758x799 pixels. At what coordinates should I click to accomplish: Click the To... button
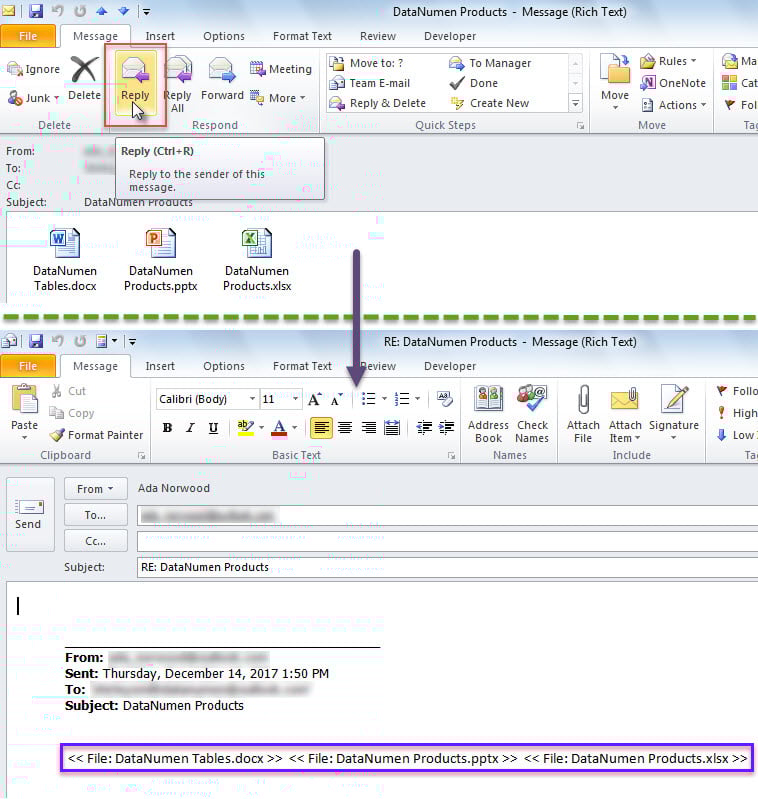coord(95,515)
